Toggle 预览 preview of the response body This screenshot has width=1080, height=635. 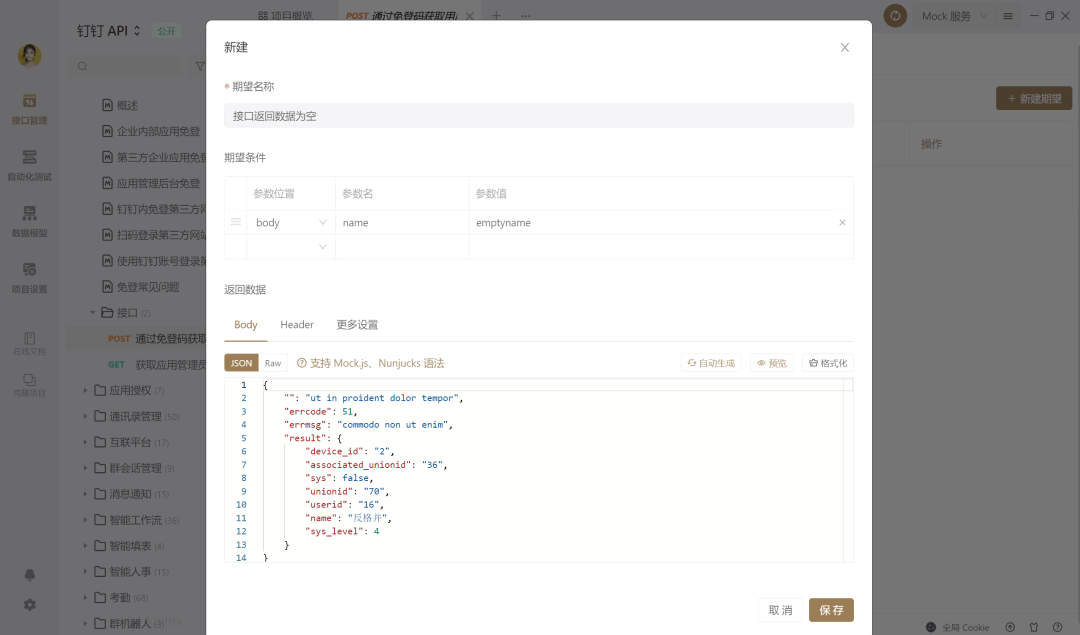pos(771,362)
